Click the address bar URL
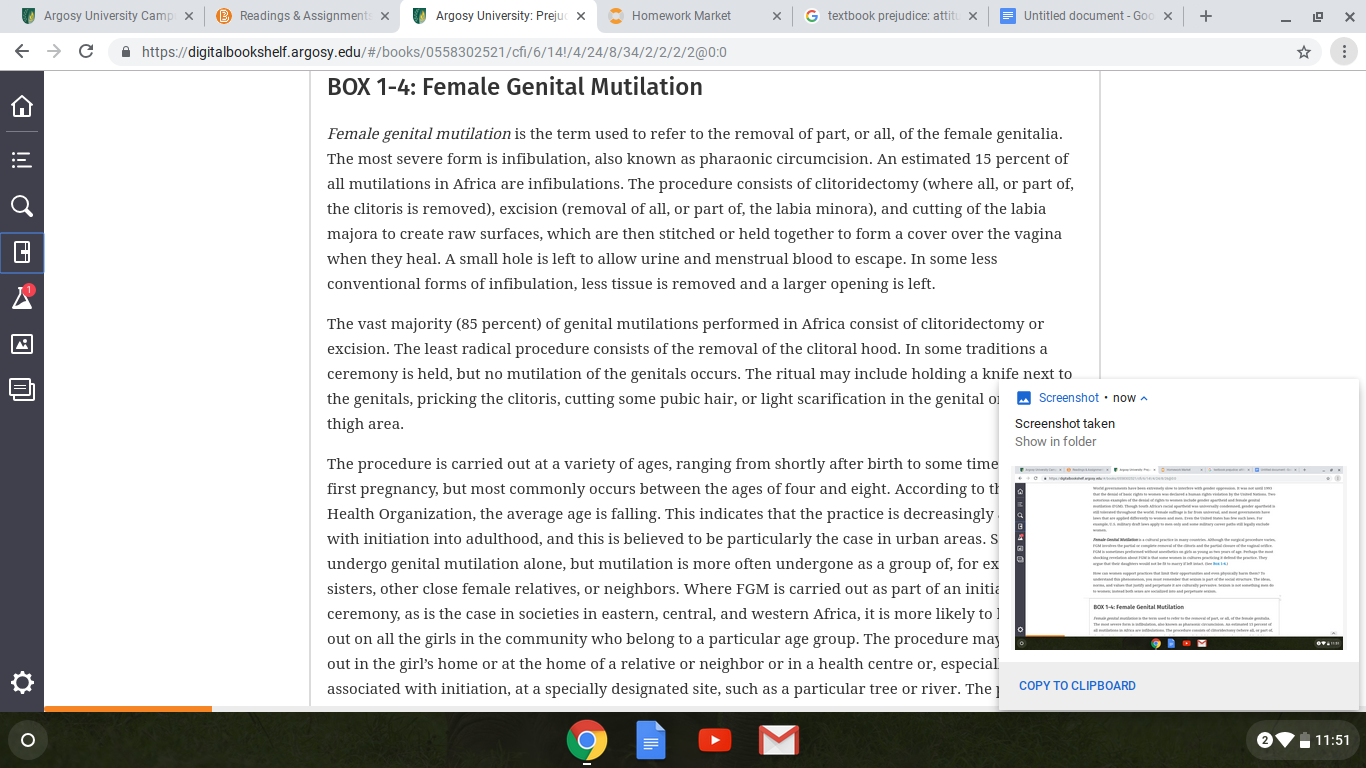 [x=434, y=52]
